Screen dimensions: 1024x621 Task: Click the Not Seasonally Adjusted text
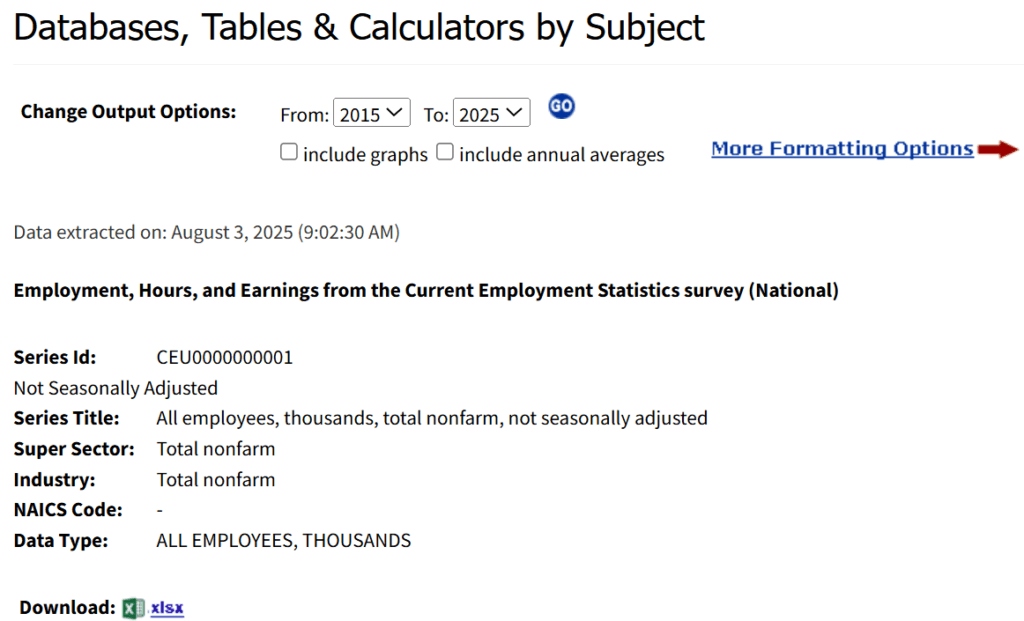tap(116, 388)
